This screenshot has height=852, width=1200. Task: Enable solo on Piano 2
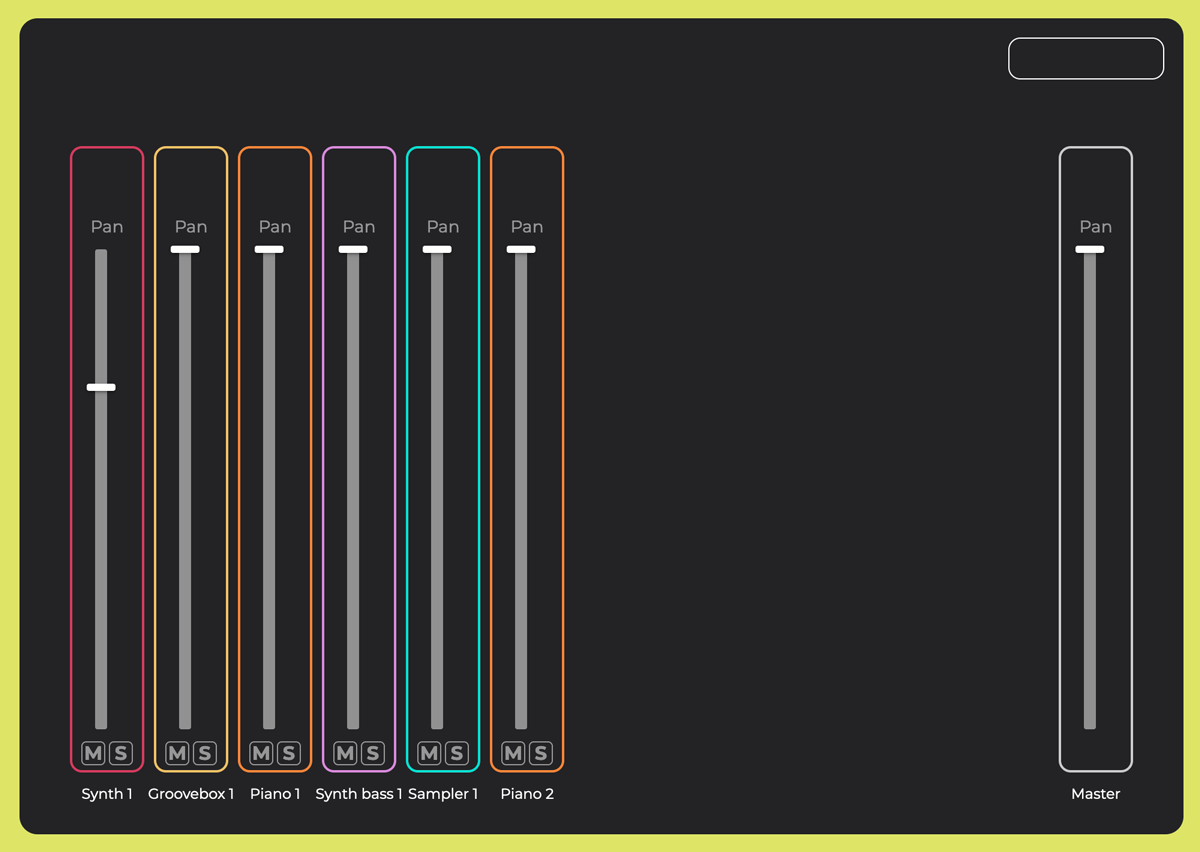pyautogui.click(x=541, y=753)
